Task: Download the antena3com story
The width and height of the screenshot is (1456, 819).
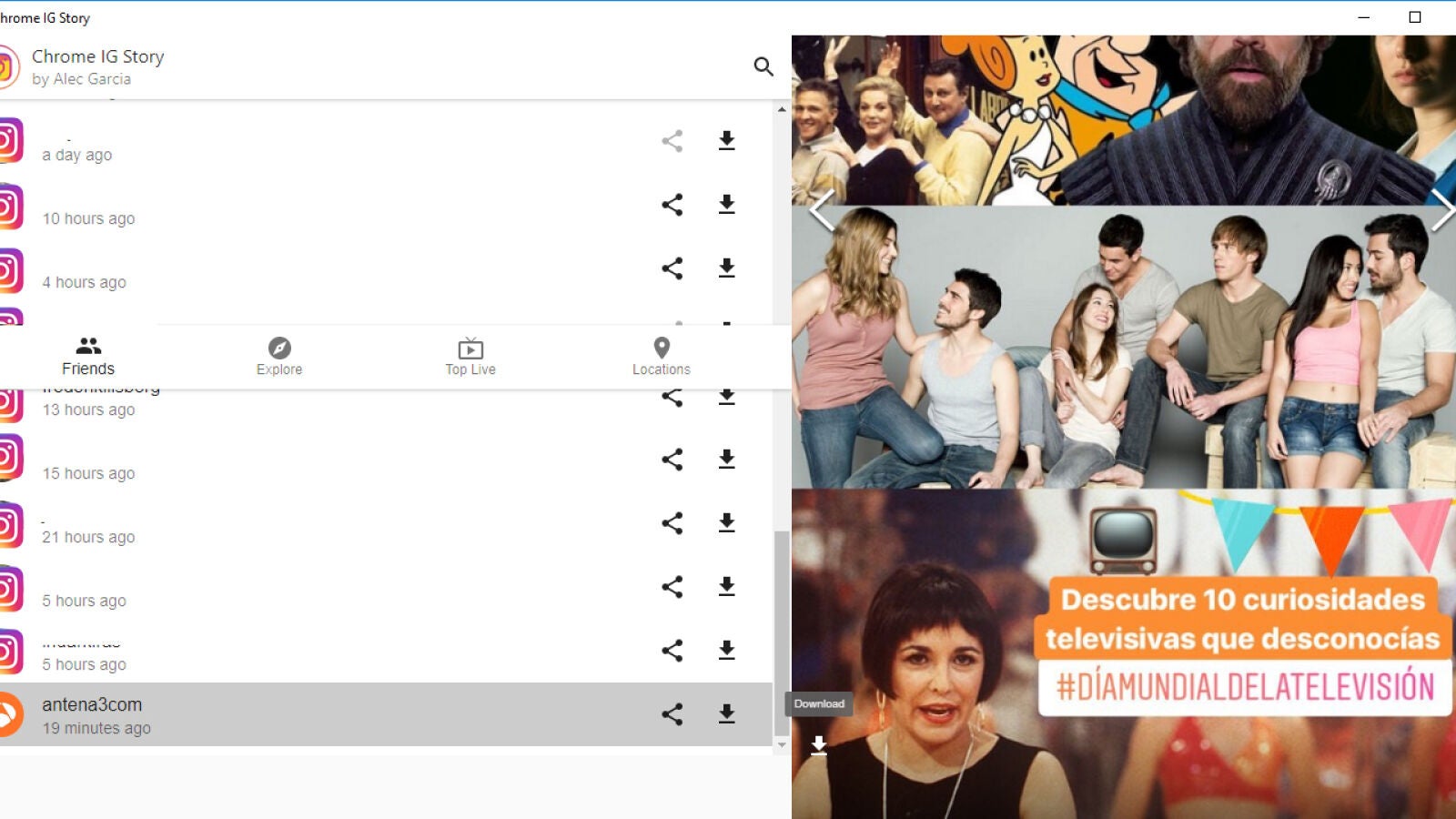Action: point(726,714)
